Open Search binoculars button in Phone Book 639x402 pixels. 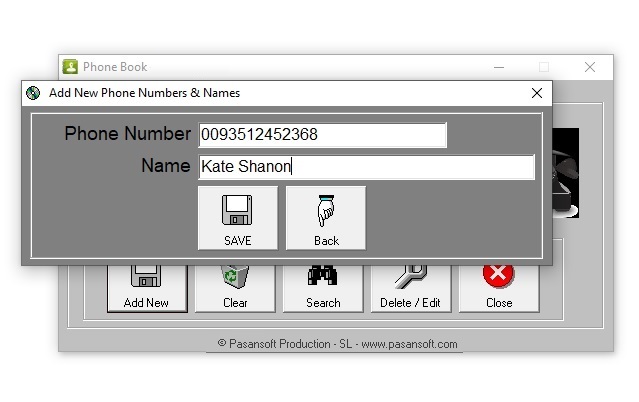323,289
